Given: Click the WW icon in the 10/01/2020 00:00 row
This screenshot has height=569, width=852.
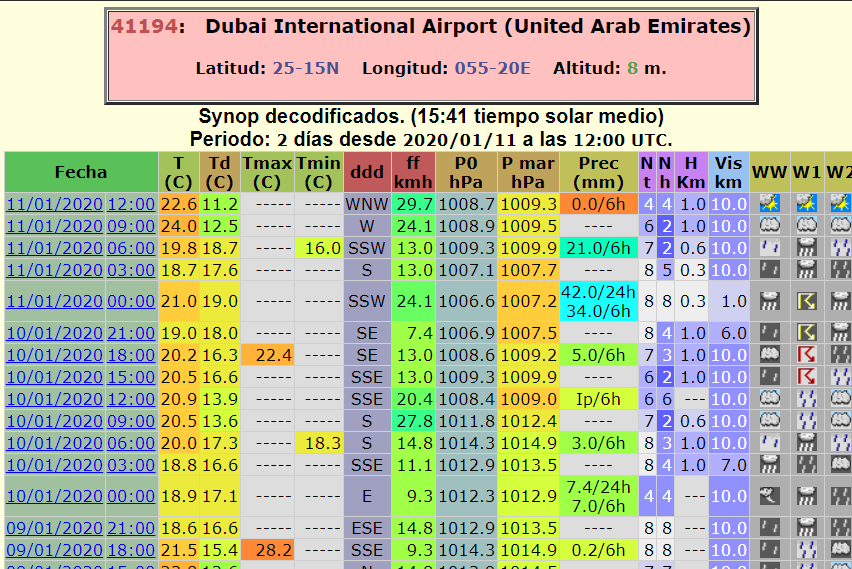Looking at the screenshot, I should pos(770,496).
